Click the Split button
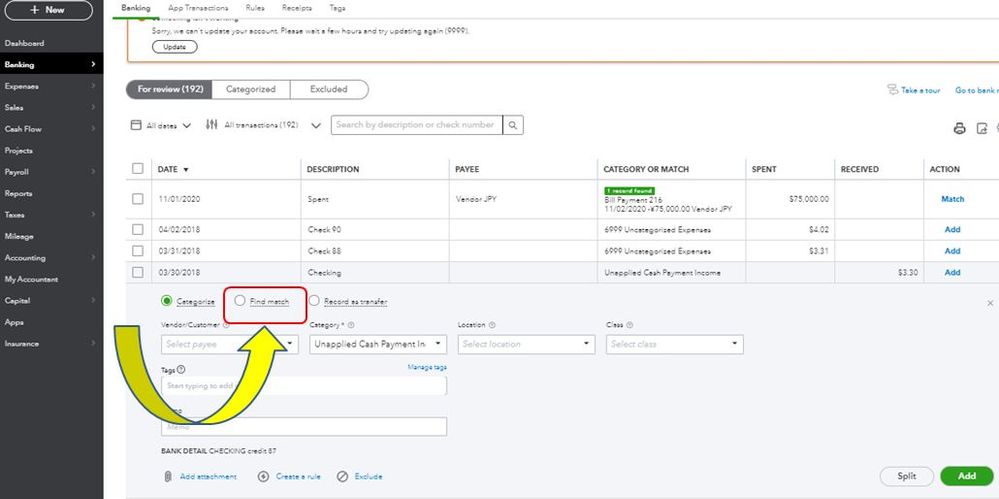The height and width of the screenshot is (499, 999). point(906,476)
